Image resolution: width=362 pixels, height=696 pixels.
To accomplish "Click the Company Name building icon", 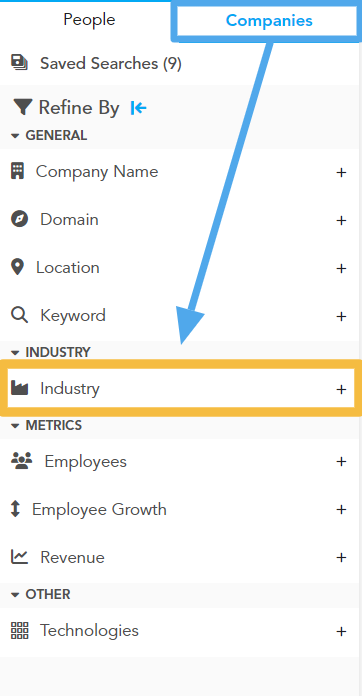I will 17,171.
